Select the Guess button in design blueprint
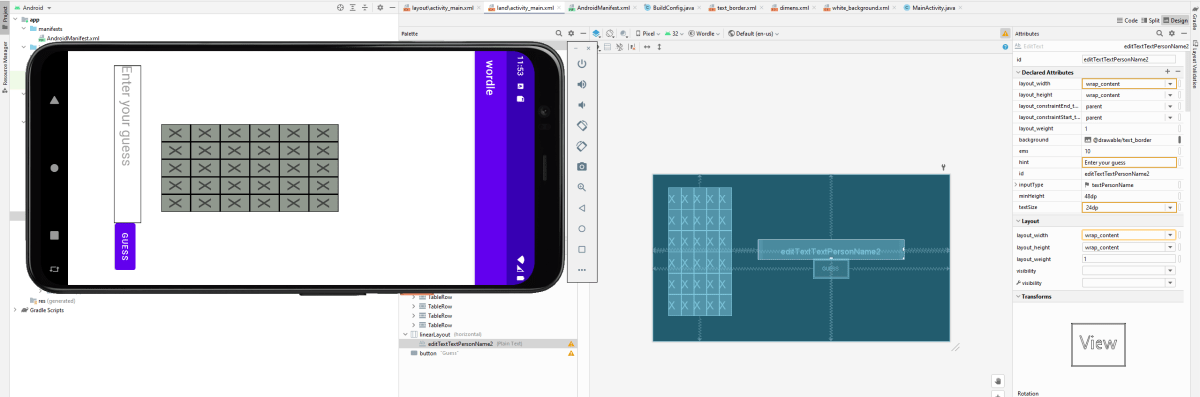The image size is (1200, 397). click(830, 268)
